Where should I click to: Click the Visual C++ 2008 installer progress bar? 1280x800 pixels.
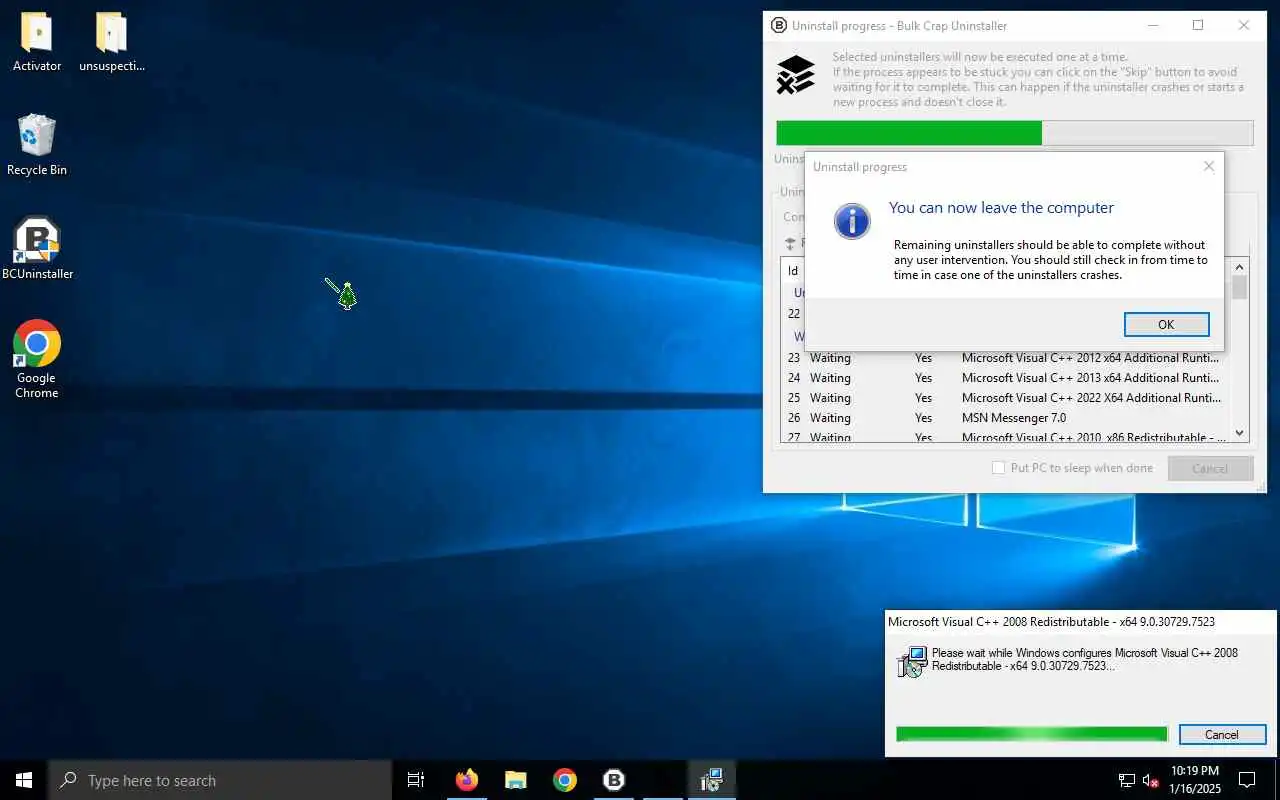click(x=1031, y=734)
